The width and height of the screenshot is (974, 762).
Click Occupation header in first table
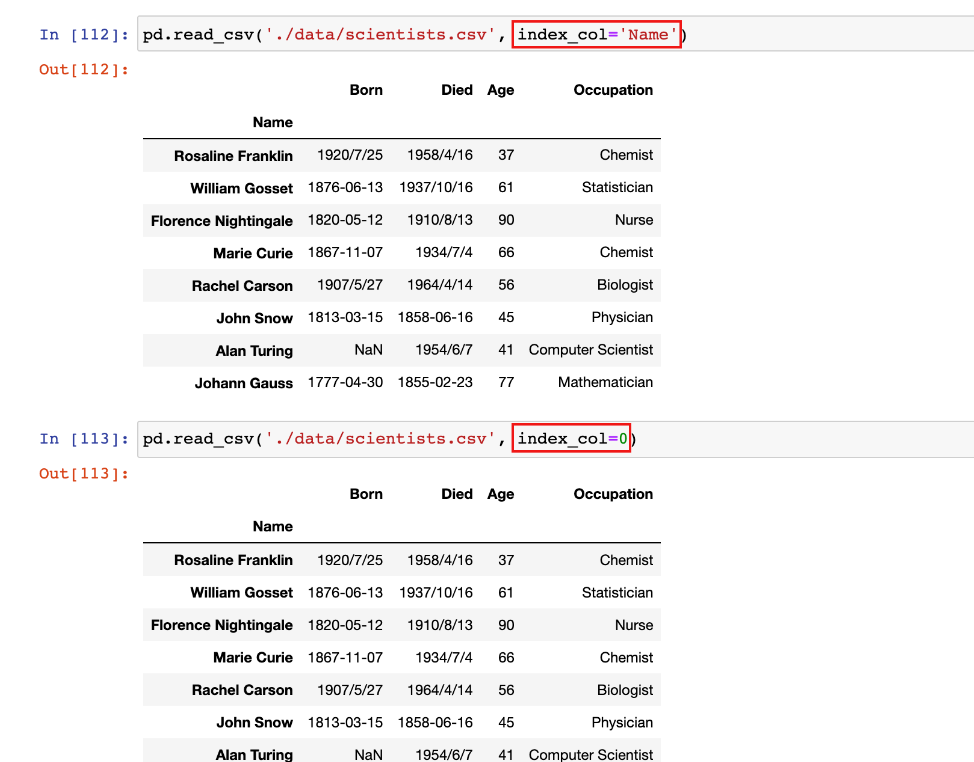click(x=613, y=90)
